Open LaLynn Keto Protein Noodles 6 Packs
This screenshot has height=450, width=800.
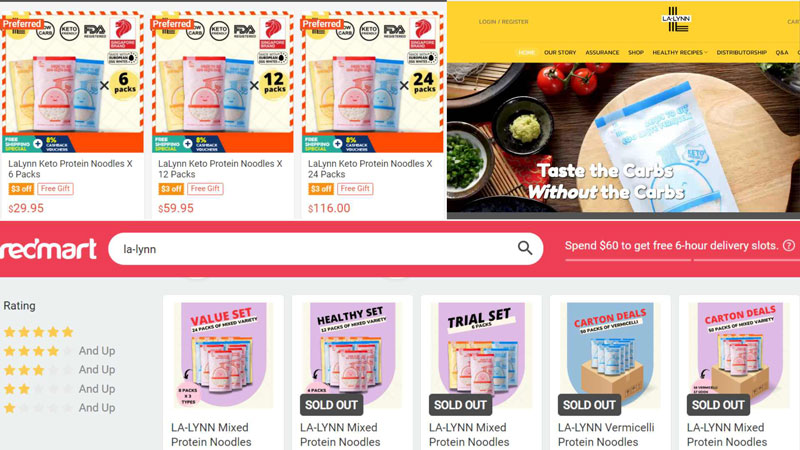click(70, 169)
